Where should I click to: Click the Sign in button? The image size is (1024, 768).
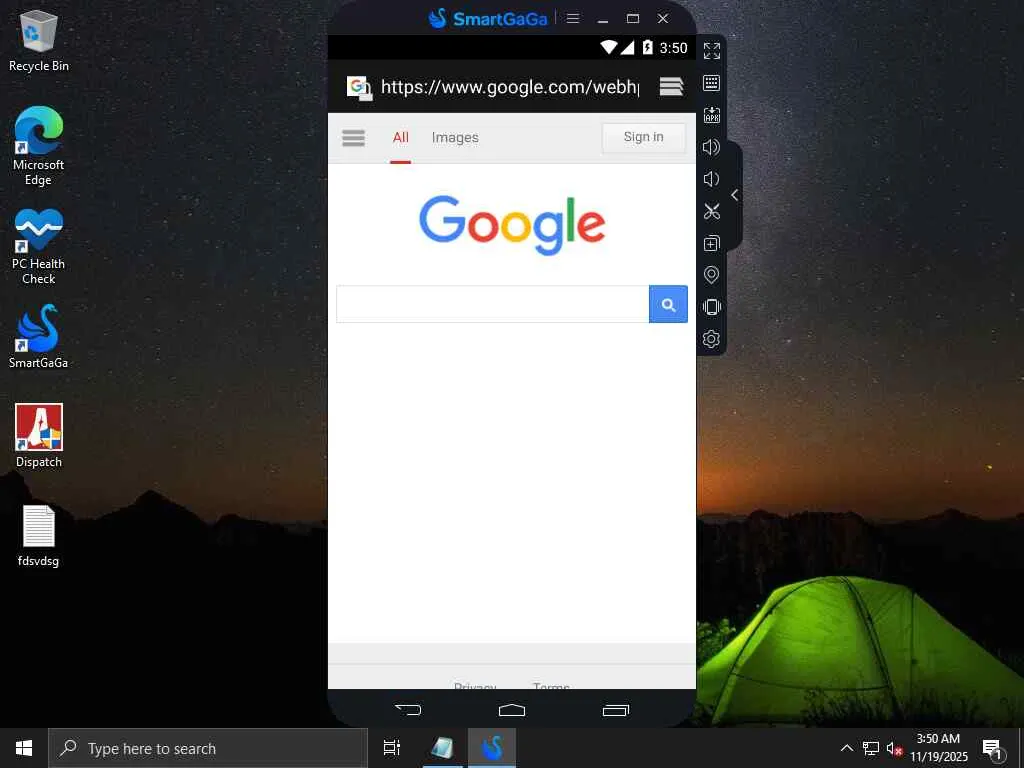(643, 137)
